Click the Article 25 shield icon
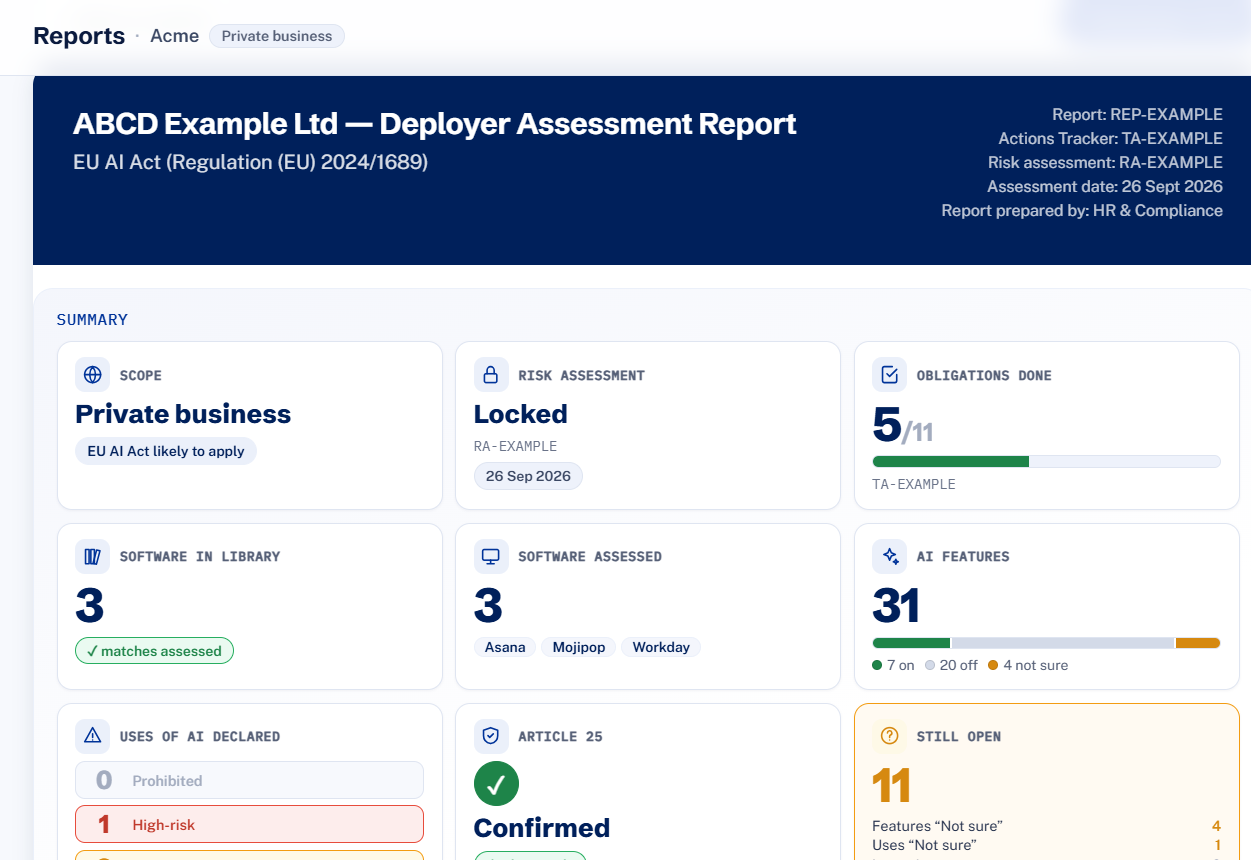 pos(491,736)
